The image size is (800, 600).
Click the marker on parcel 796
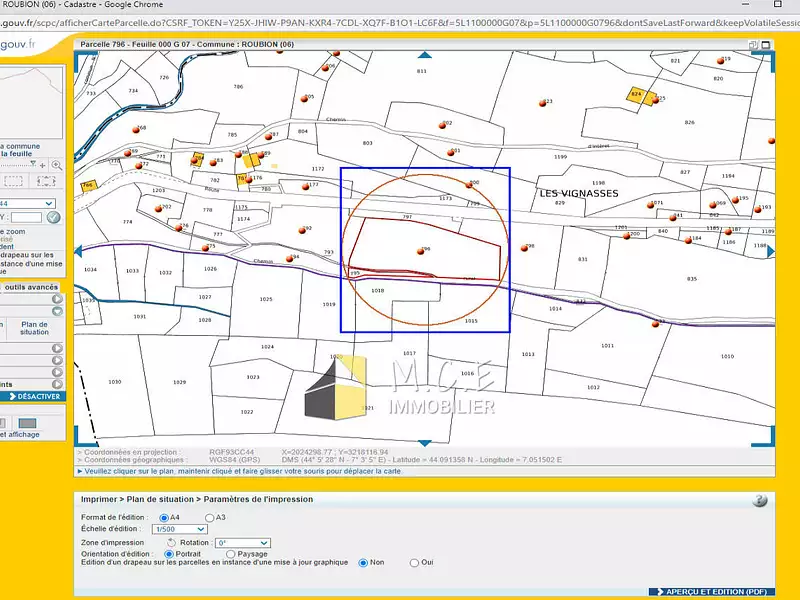[421, 251]
